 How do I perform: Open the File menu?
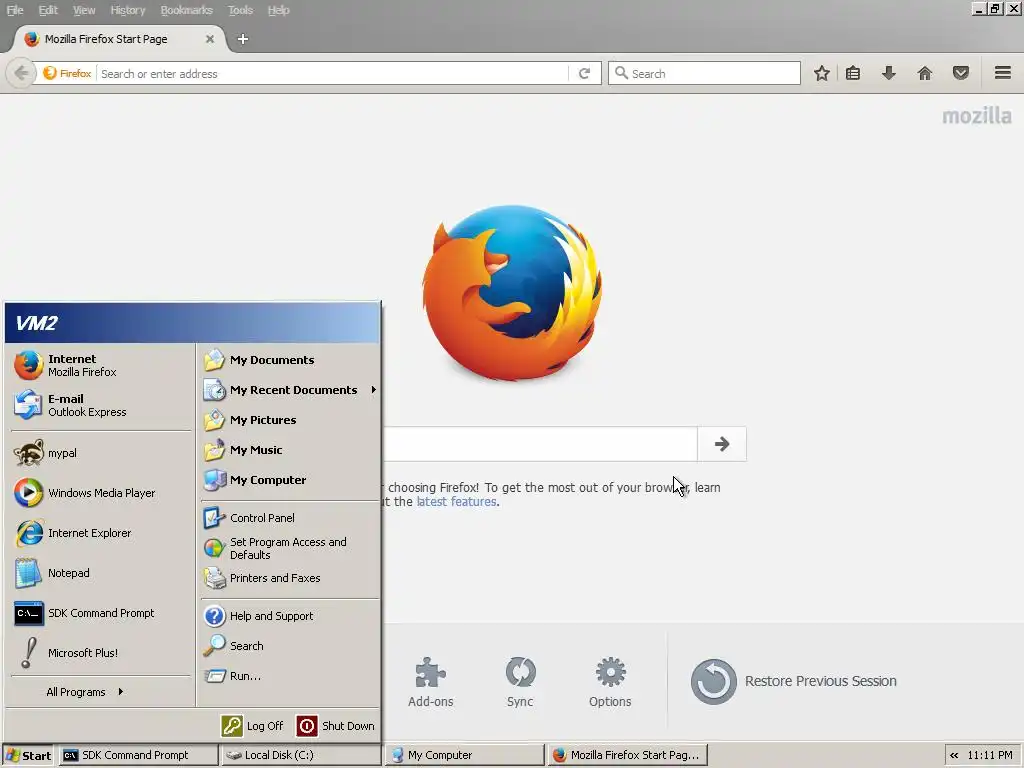tap(15, 10)
